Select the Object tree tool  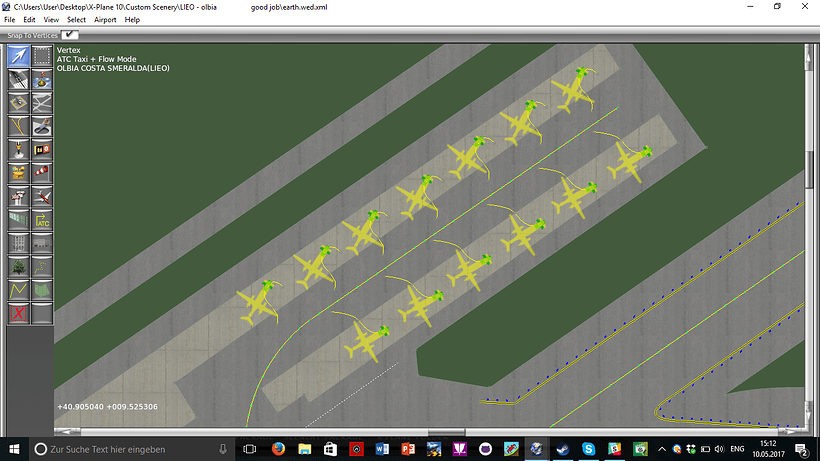click(18, 268)
